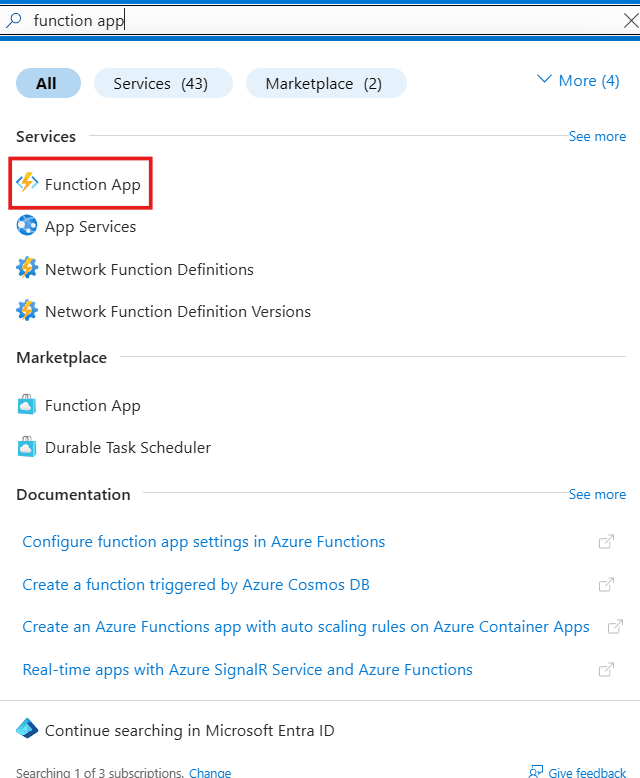Switch to Services (43) filter
640x778 pixels.
(x=161, y=84)
